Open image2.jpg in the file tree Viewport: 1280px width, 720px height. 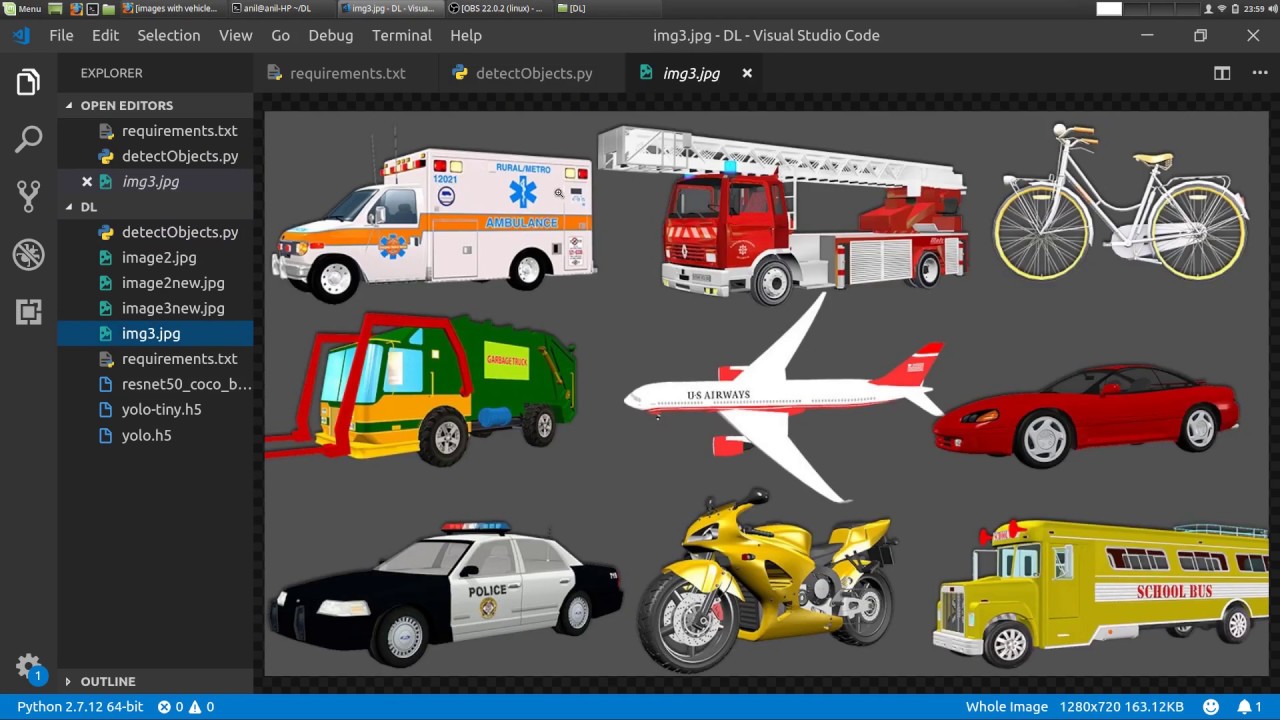[155, 257]
